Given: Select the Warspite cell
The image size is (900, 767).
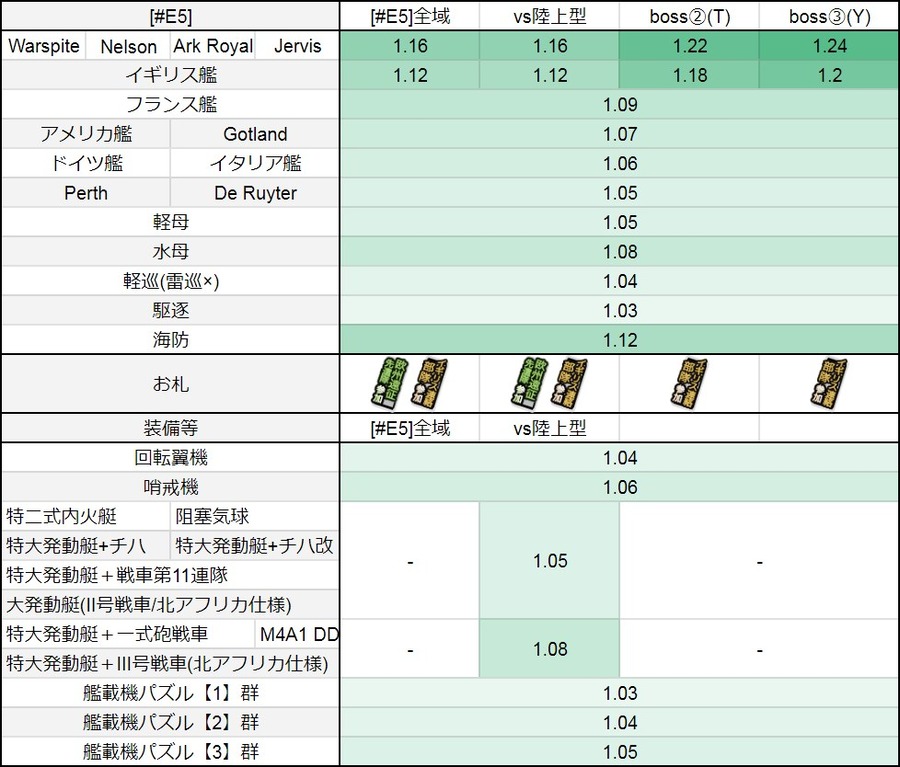Looking at the screenshot, I should (44, 46).
